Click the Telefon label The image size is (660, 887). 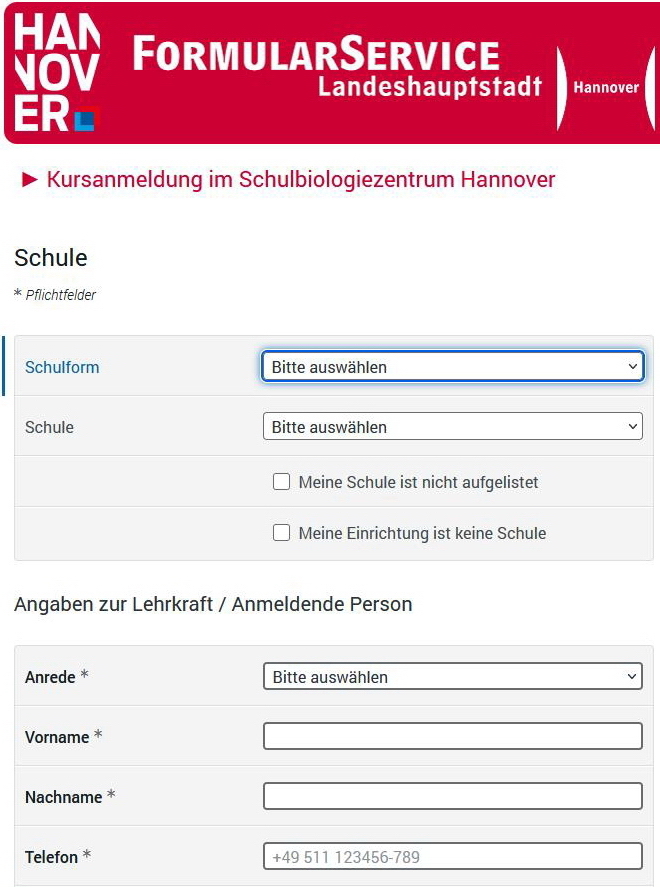(x=51, y=857)
